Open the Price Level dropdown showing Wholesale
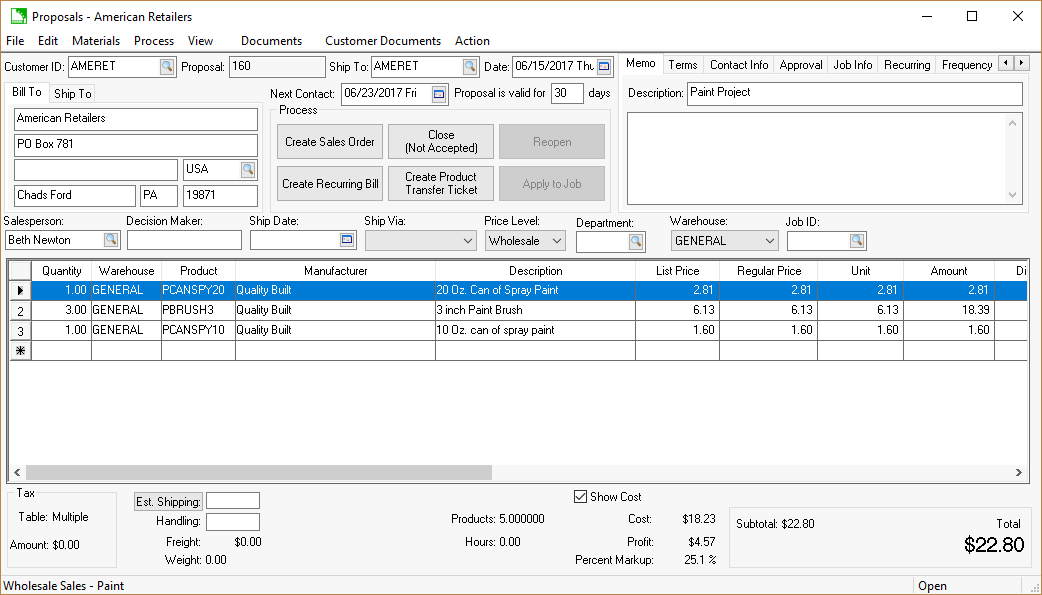Screen dimensions: 1042x595 [x=558, y=240]
